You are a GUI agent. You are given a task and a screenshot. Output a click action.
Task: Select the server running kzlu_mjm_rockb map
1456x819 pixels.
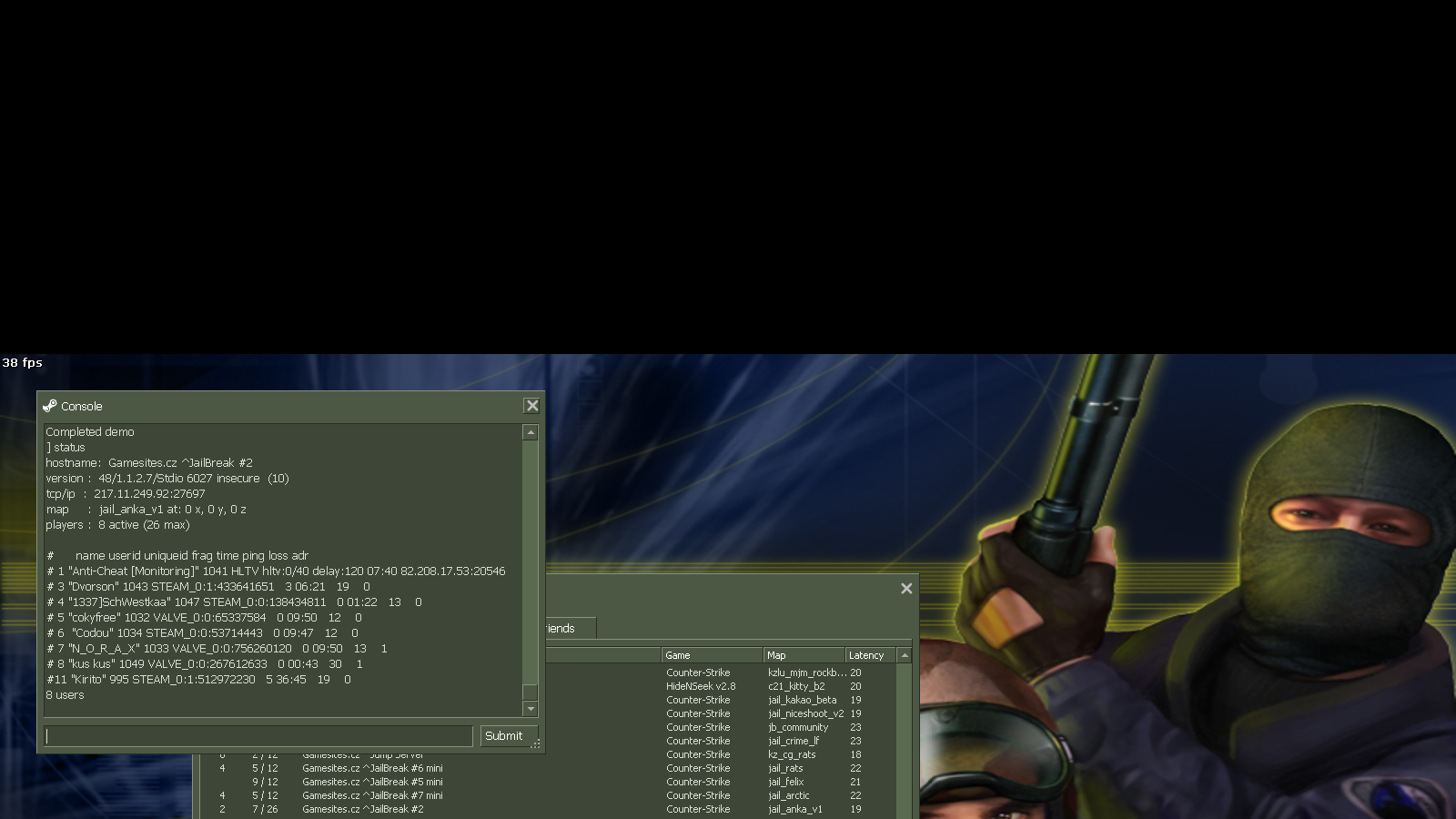tap(721, 672)
